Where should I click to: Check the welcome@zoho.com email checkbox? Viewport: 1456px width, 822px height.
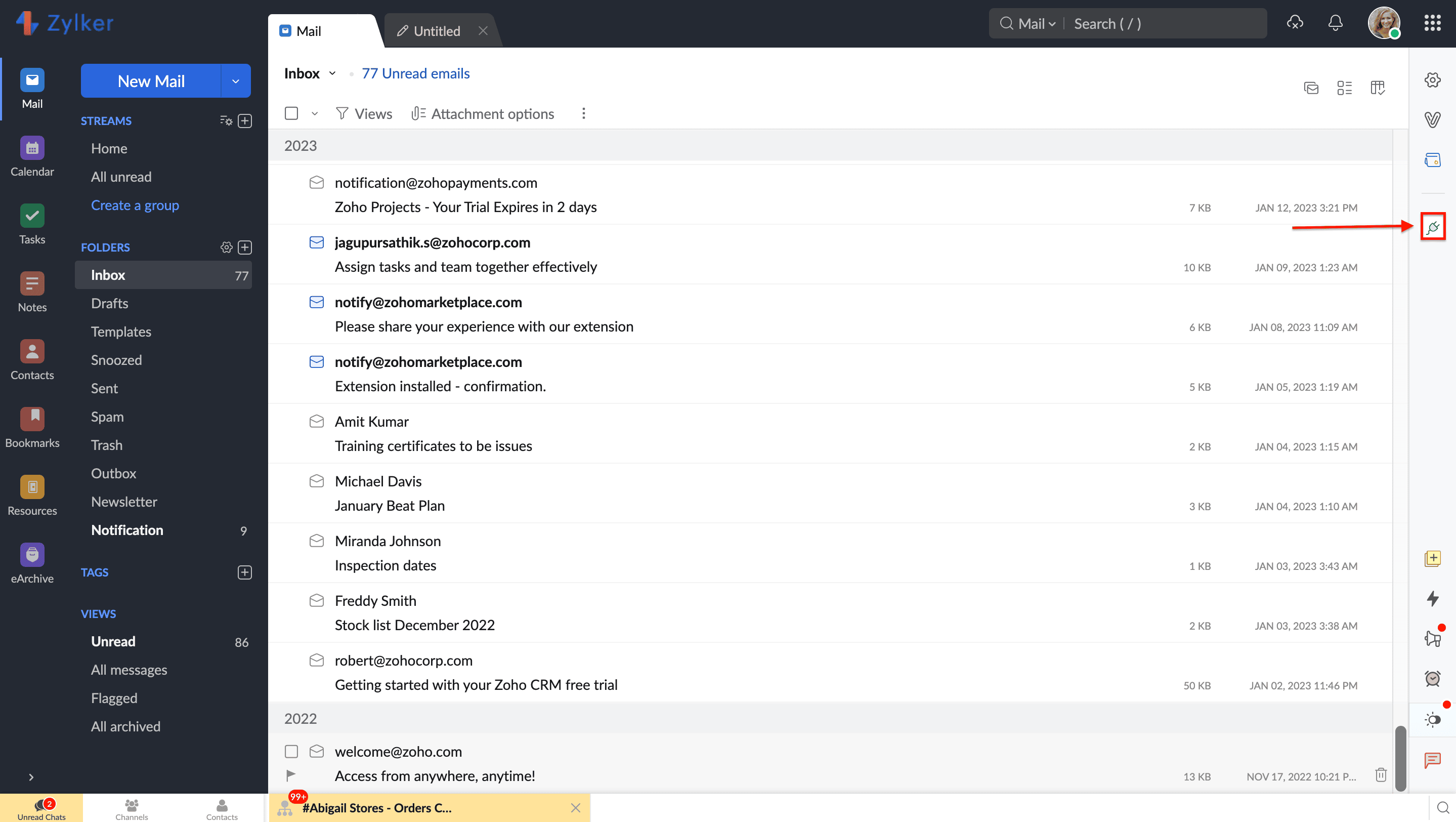coord(291,751)
